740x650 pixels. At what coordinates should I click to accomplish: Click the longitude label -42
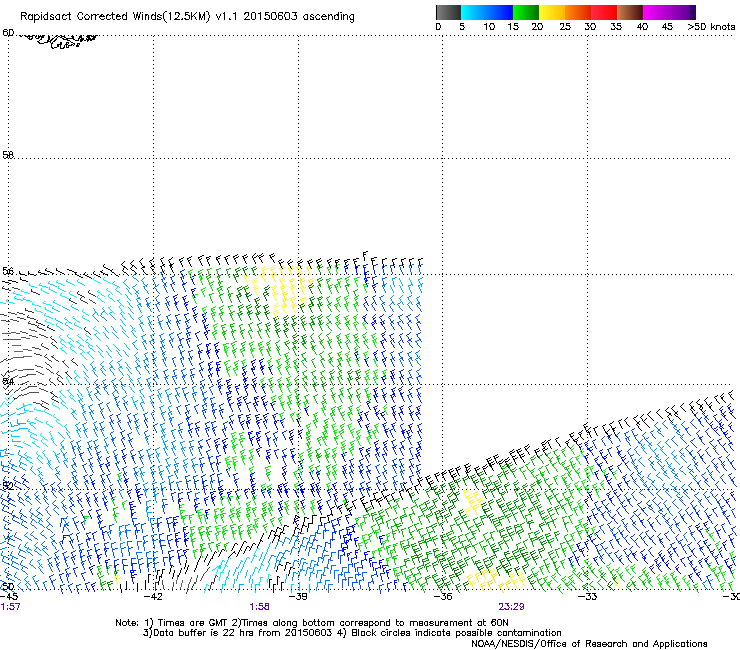[153, 596]
